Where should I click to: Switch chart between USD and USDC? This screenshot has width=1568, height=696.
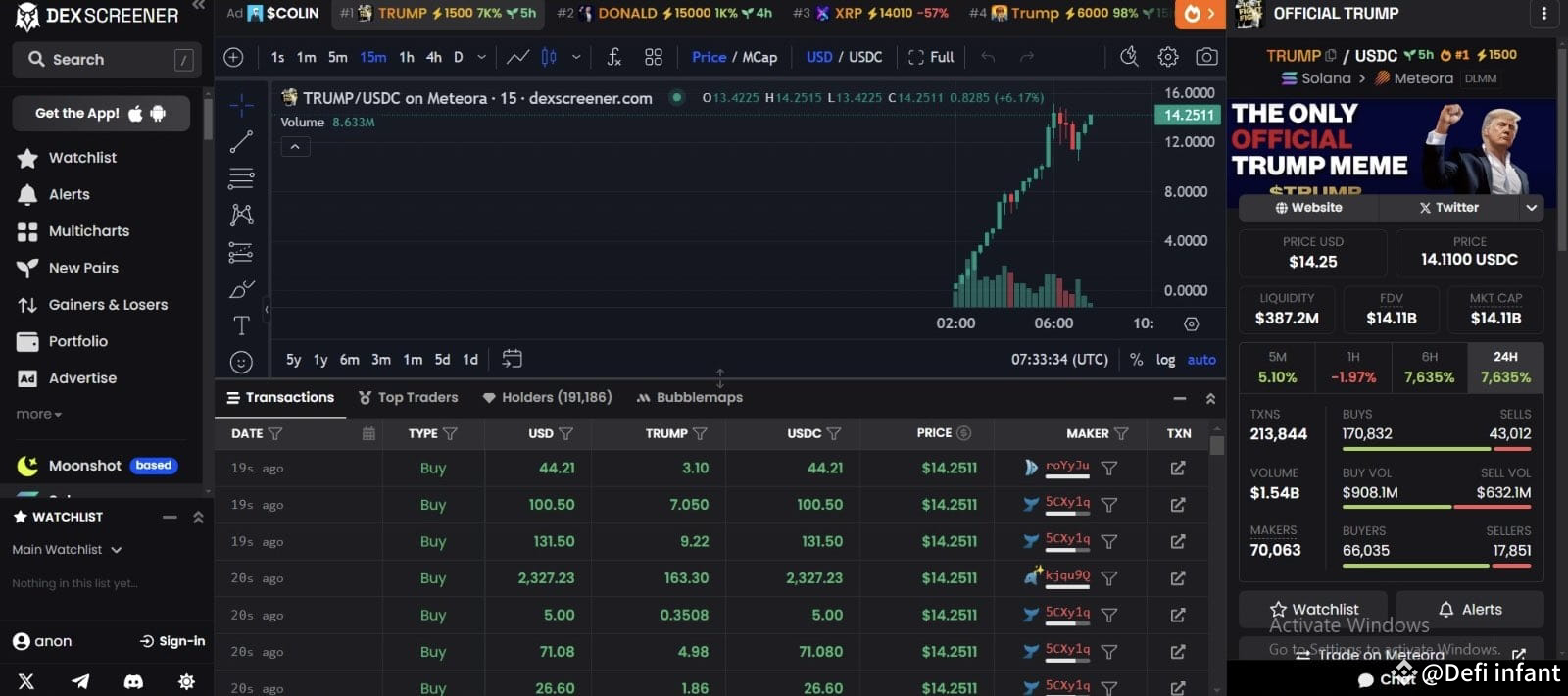pos(844,57)
